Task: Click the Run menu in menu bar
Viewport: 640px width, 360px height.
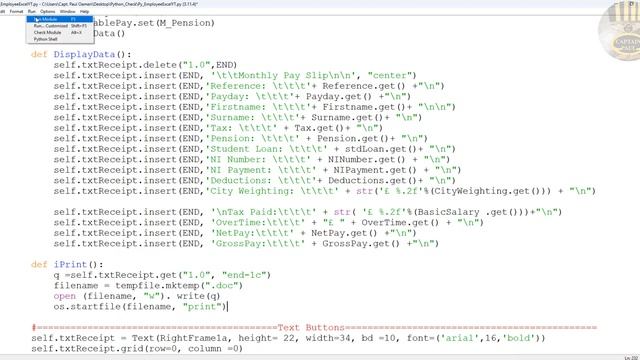Action: (x=32, y=11)
